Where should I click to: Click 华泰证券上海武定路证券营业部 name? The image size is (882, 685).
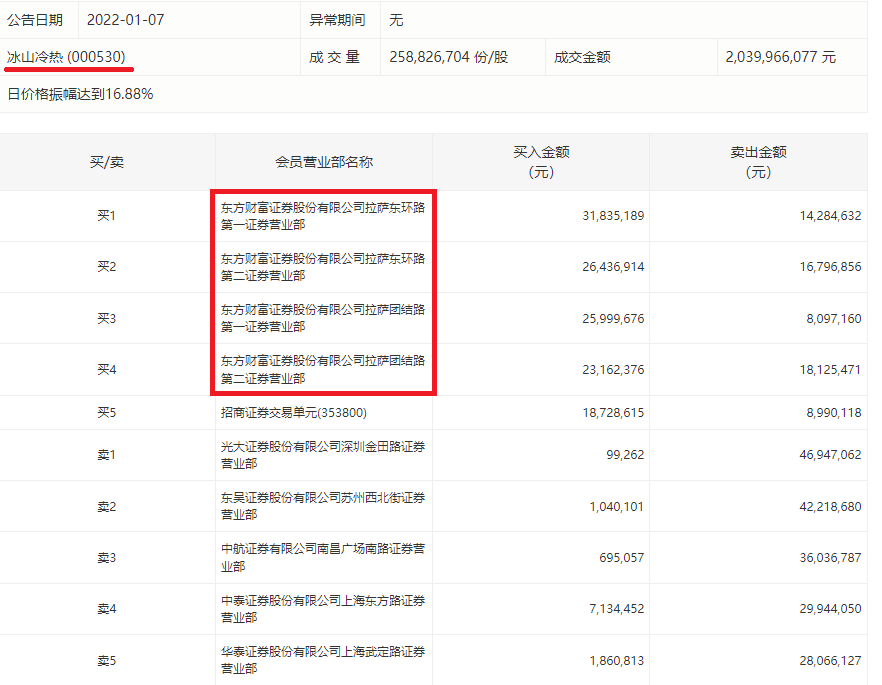323,660
